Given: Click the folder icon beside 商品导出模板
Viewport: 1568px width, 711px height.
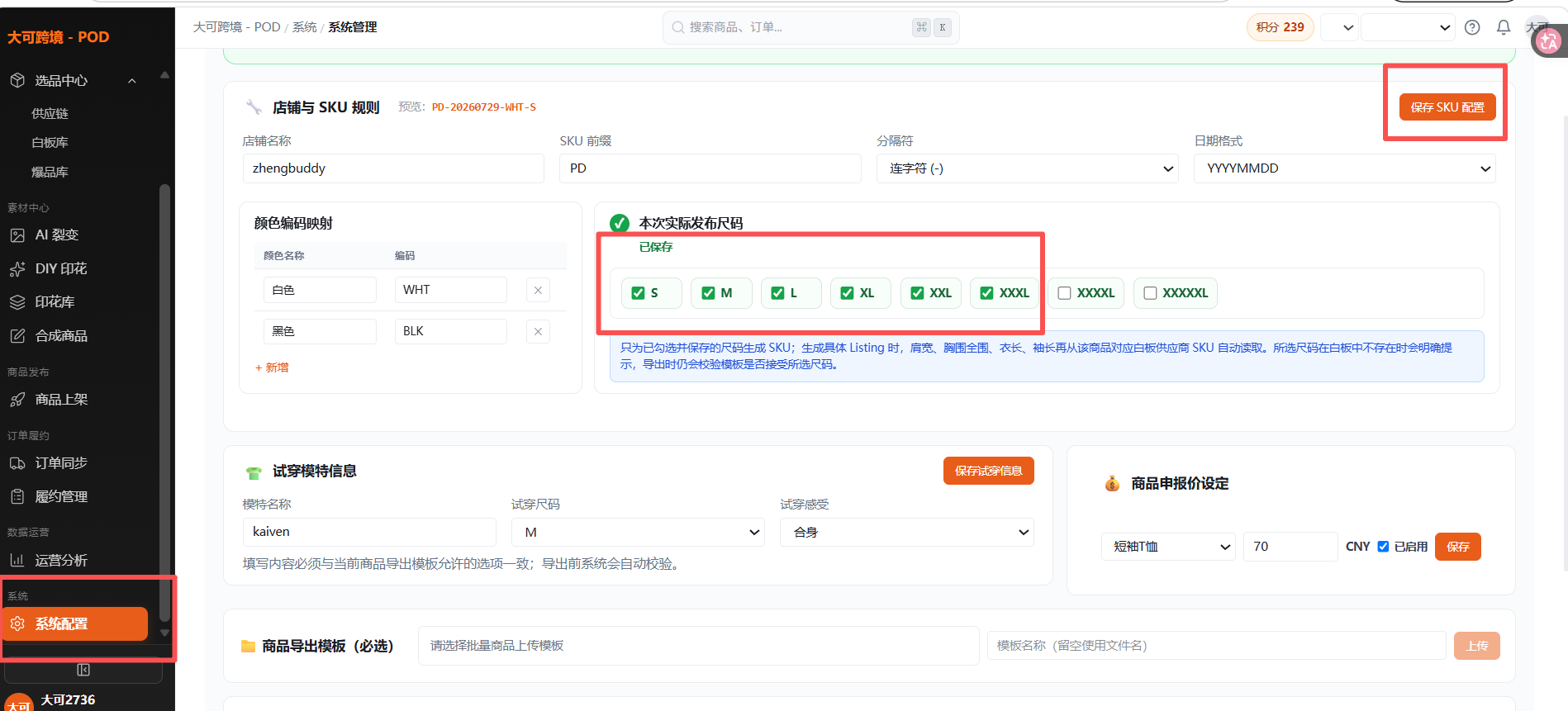Looking at the screenshot, I should [x=248, y=647].
